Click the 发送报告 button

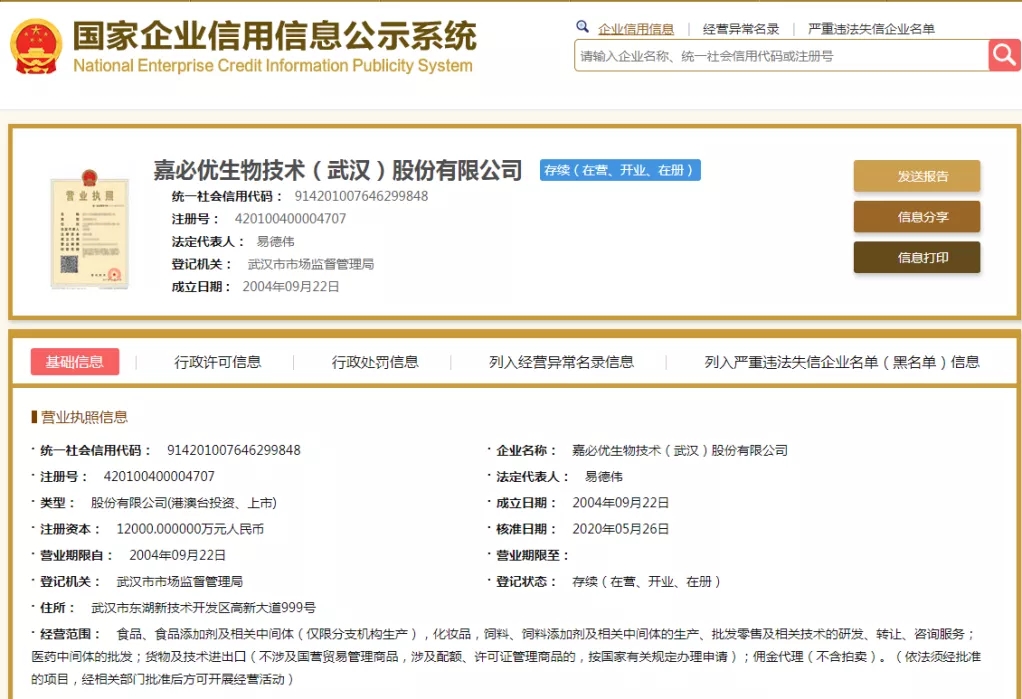[916, 176]
